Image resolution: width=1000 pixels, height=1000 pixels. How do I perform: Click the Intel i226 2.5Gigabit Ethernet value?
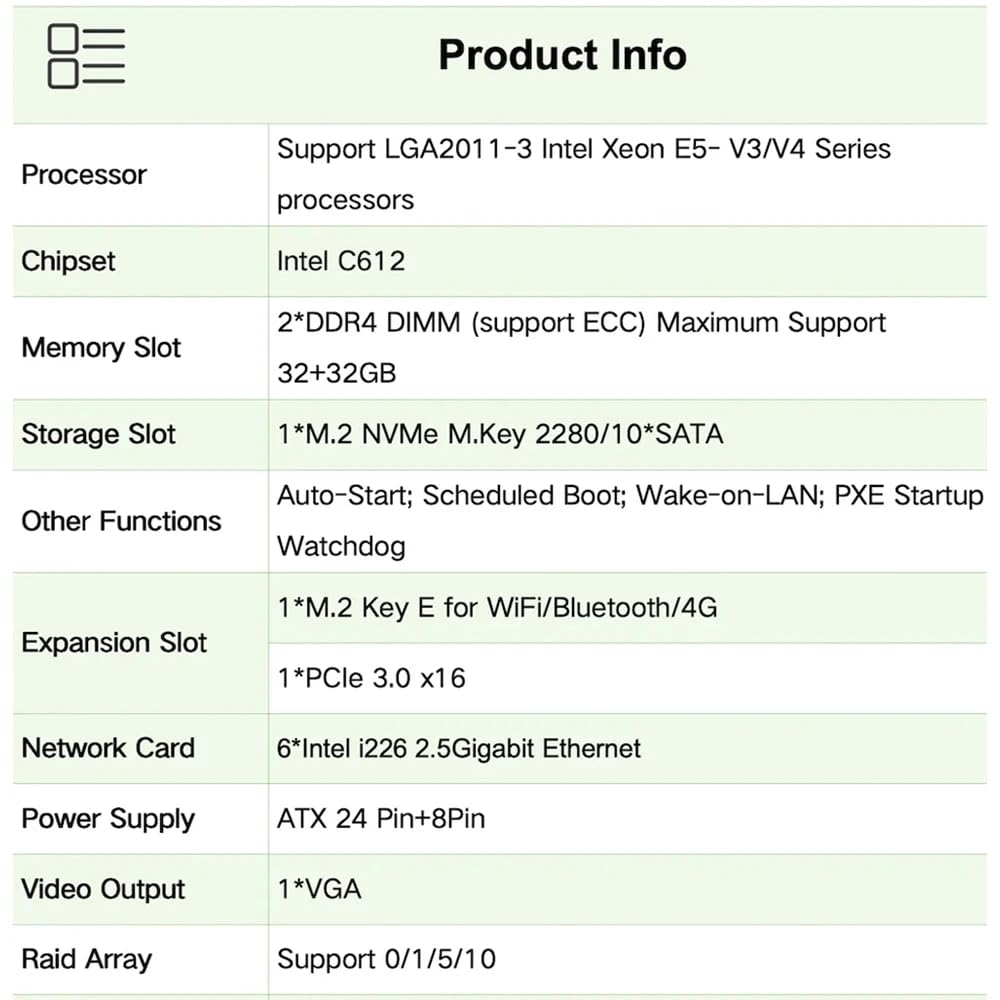tap(459, 748)
